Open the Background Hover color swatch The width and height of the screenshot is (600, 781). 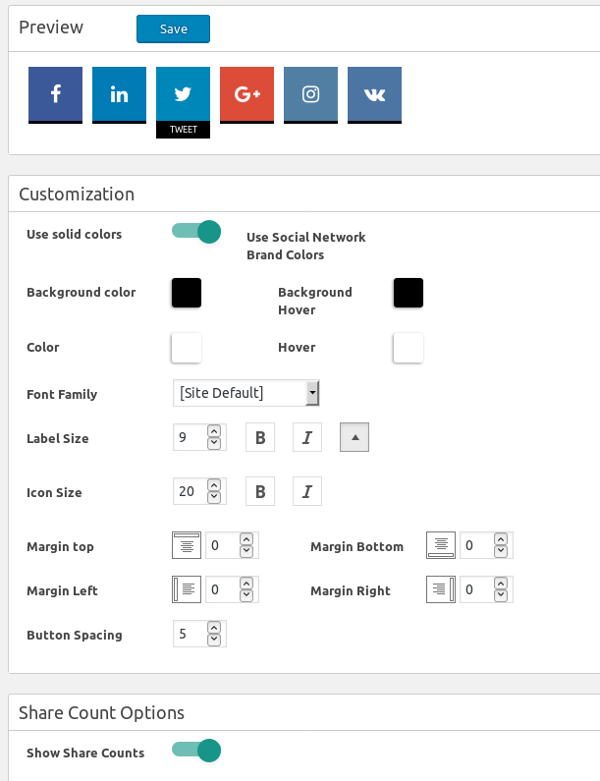coord(408,293)
